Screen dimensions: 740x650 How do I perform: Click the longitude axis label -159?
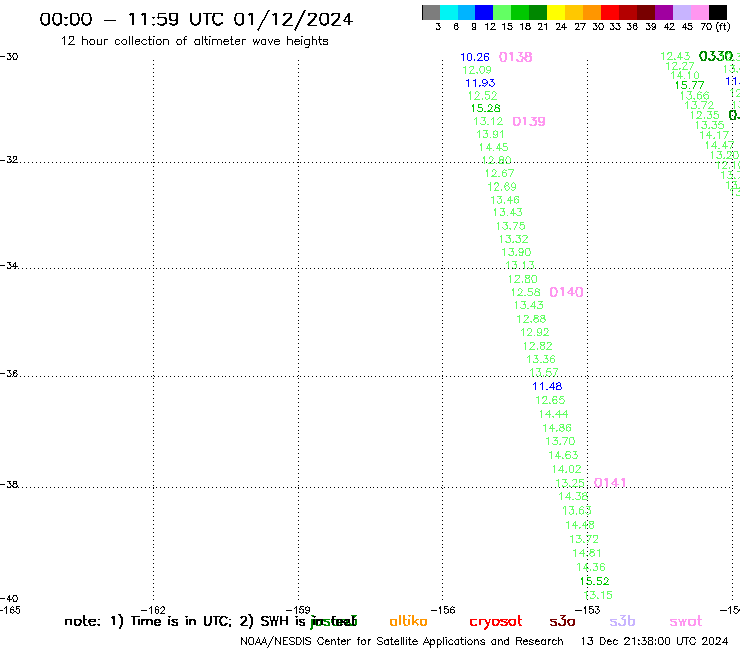pos(298,610)
